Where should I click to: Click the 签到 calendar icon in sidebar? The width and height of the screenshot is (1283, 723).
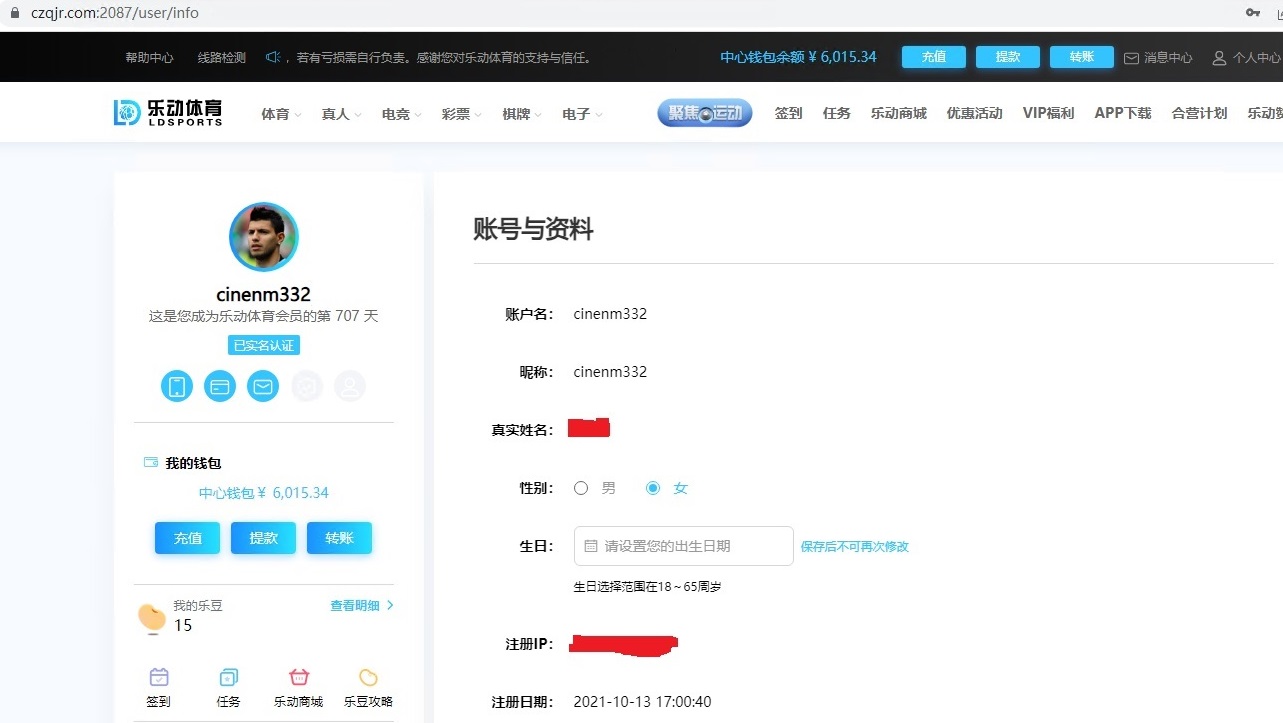[159, 678]
